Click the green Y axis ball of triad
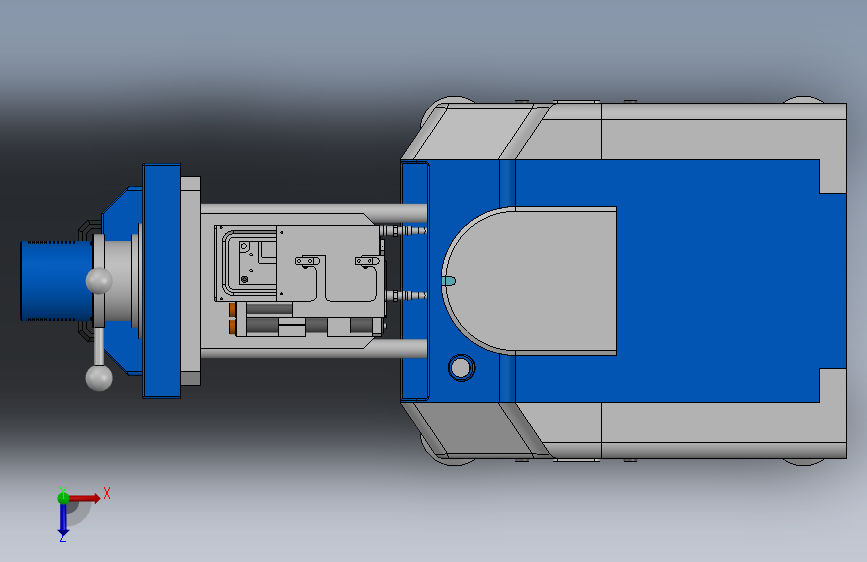 pos(63,498)
